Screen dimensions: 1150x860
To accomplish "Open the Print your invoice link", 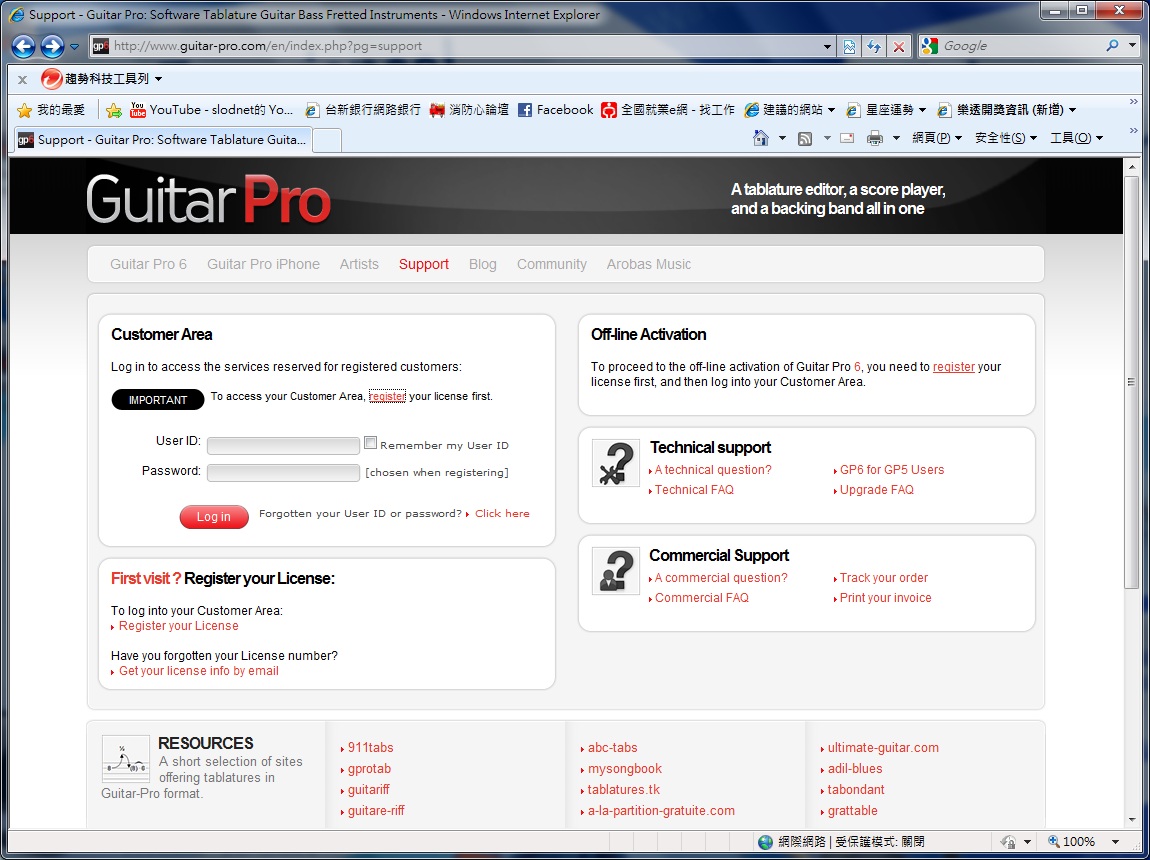I will tap(885, 598).
